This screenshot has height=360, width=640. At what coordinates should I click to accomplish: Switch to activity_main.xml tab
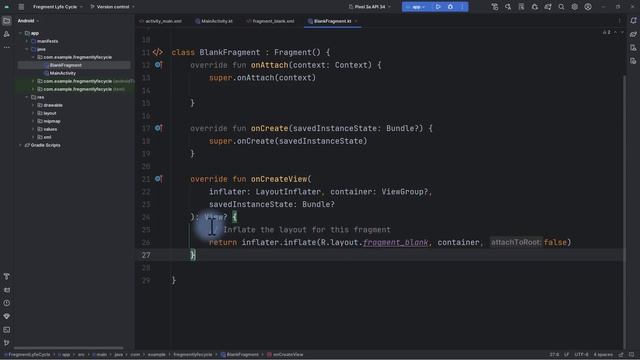[x=160, y=21]
